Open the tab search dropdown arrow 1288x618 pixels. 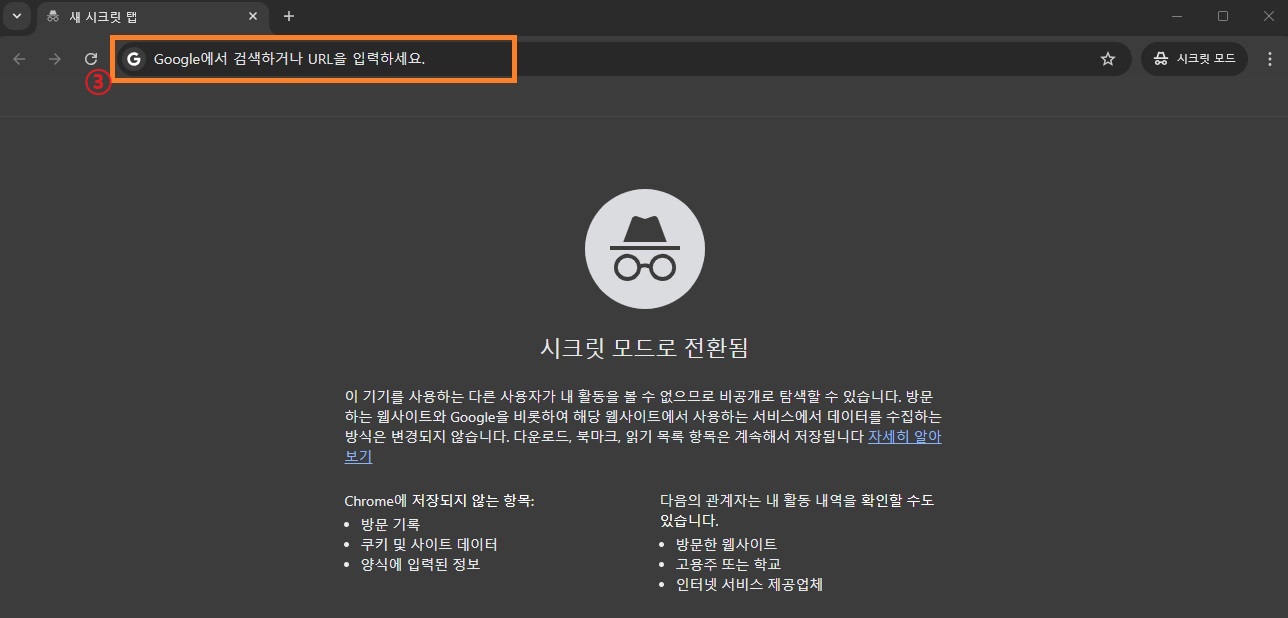[16, 16]
